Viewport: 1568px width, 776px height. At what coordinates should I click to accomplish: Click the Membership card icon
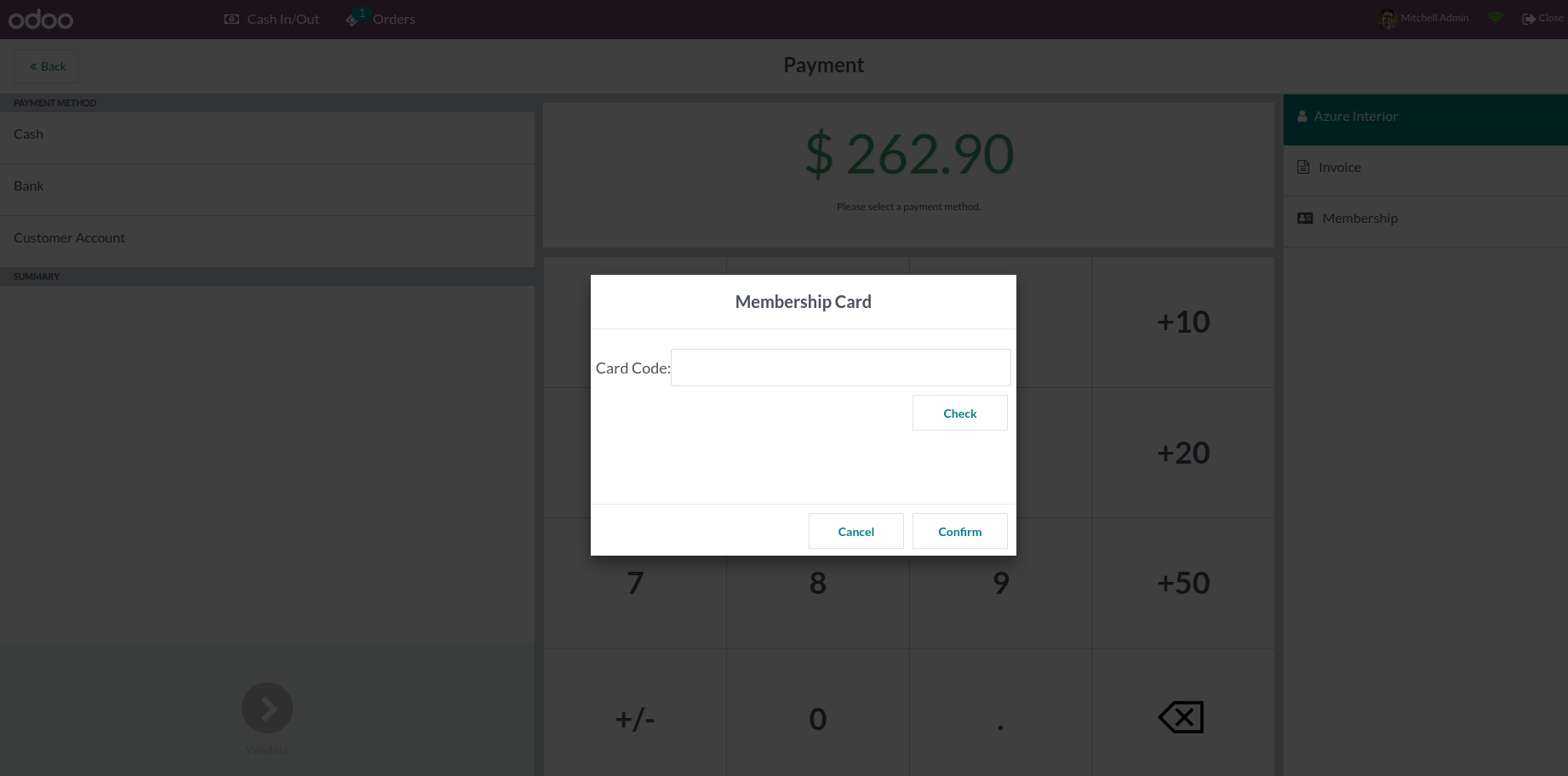point(1305,219)
